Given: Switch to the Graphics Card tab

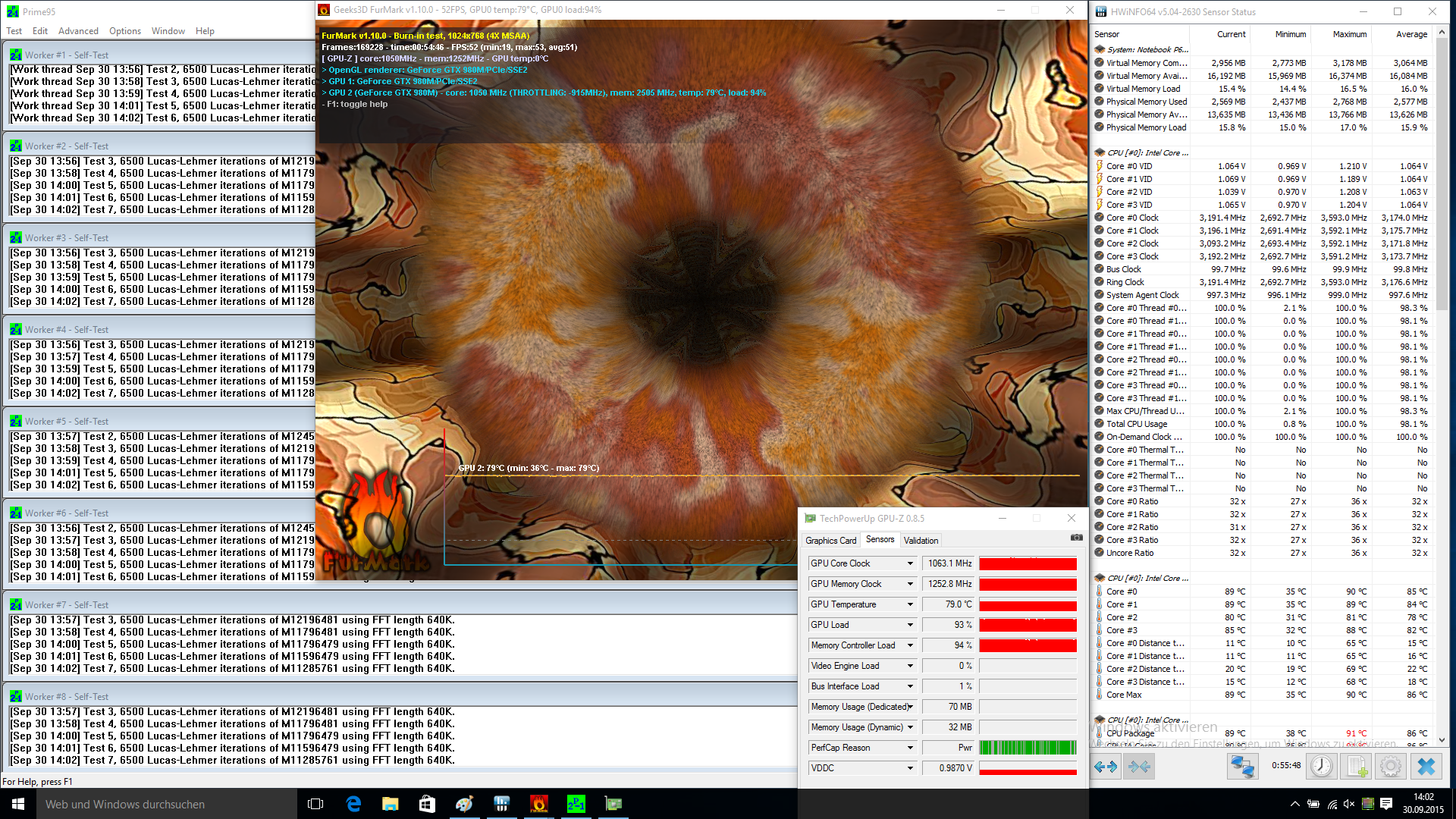Looking at the screenshot, I should coord(830,541).
